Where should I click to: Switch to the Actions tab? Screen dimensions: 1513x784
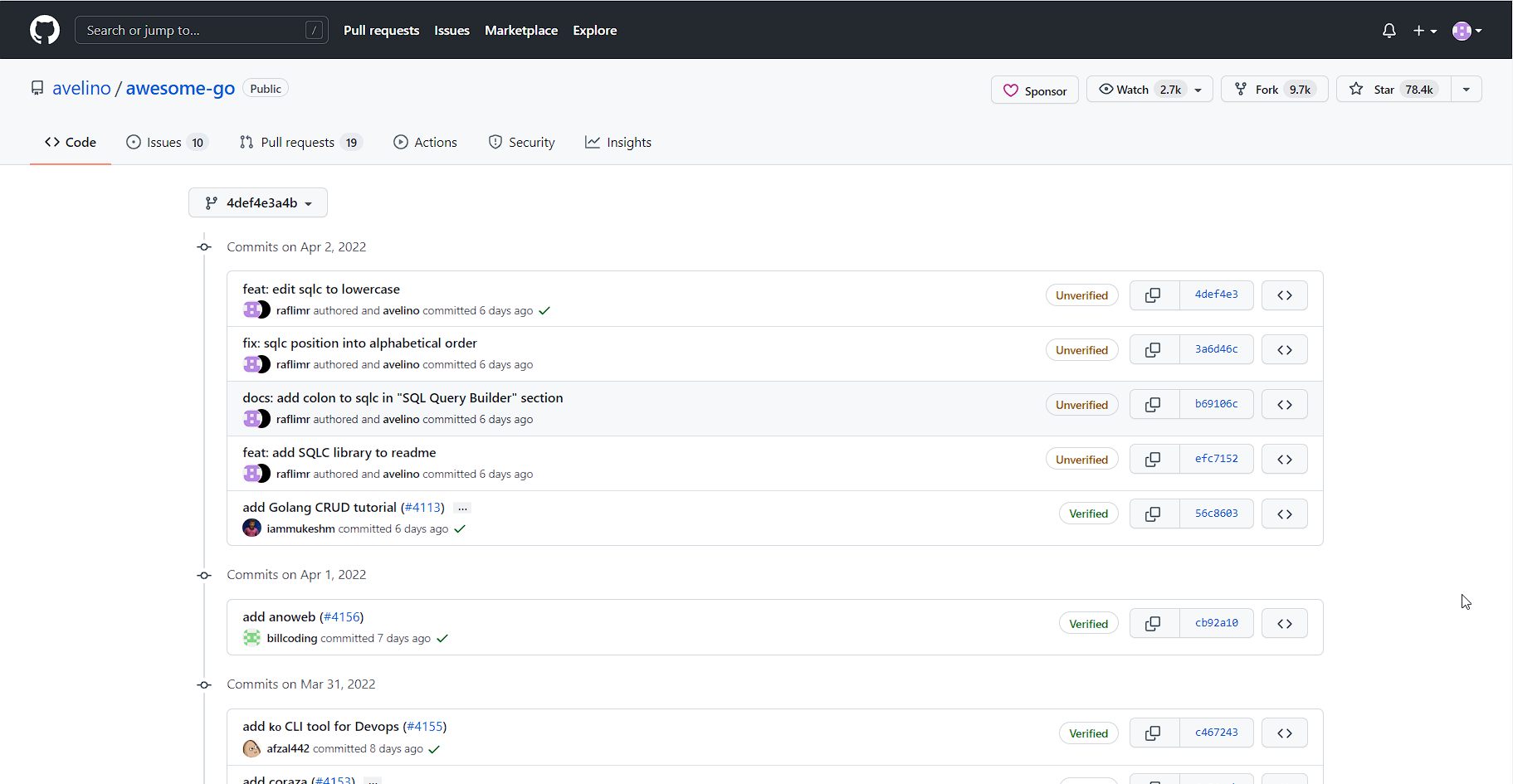(425, 143)
